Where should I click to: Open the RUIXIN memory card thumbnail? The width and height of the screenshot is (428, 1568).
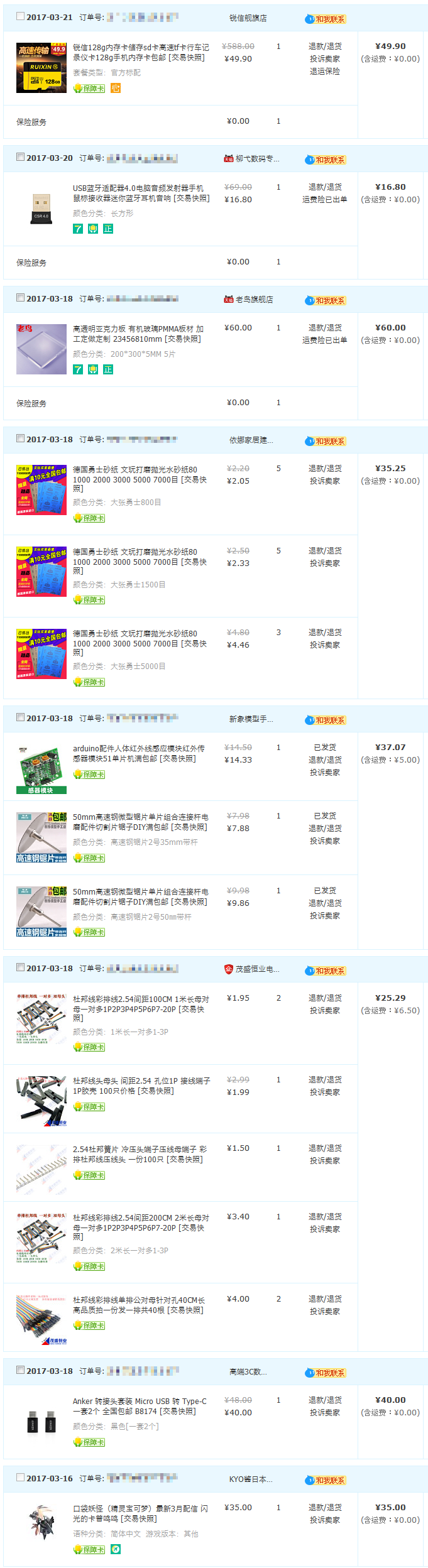[41, 68]
